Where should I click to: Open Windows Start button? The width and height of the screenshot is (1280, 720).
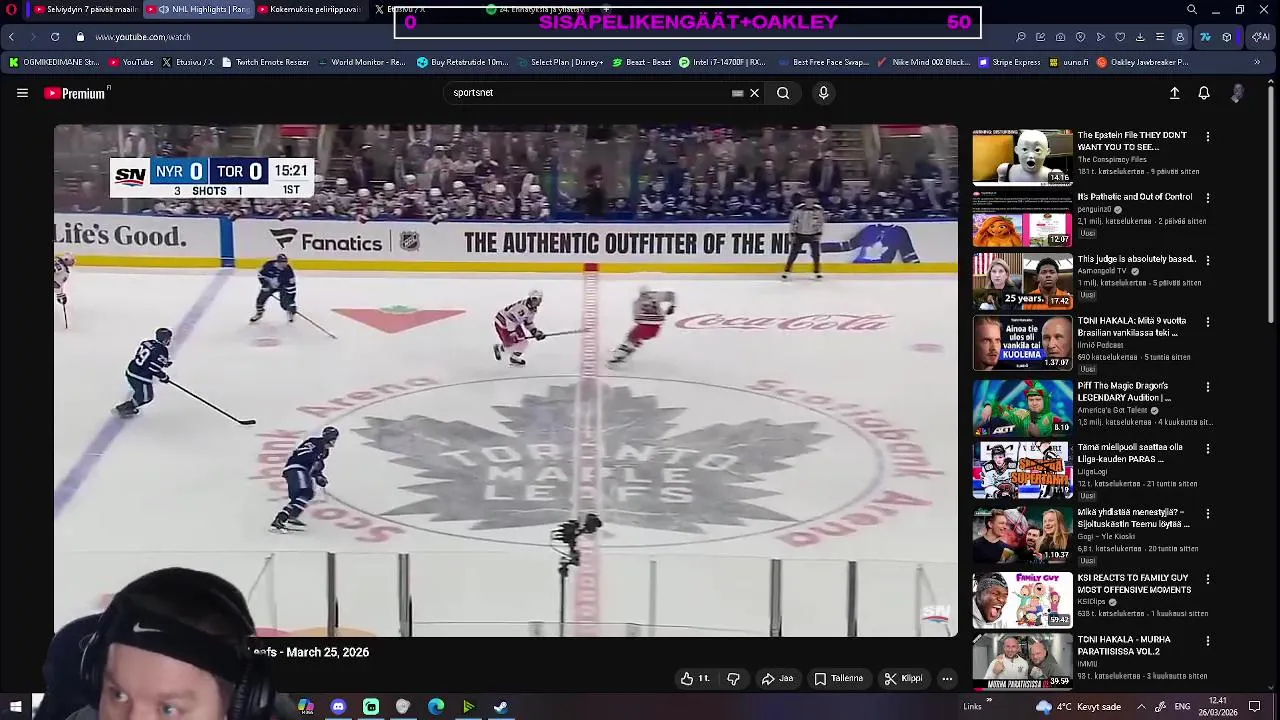(x=15, y=707)
